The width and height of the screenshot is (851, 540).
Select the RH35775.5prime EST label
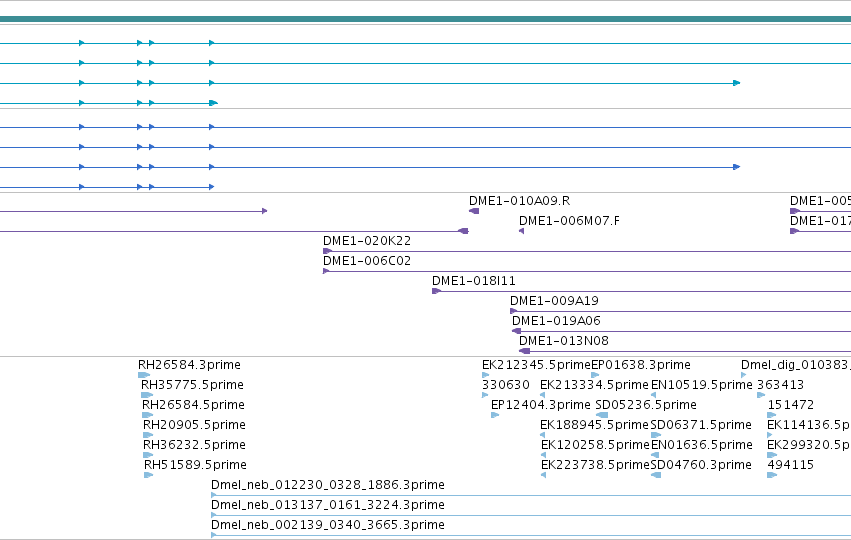pyautogui.click(x=192, y=385)
